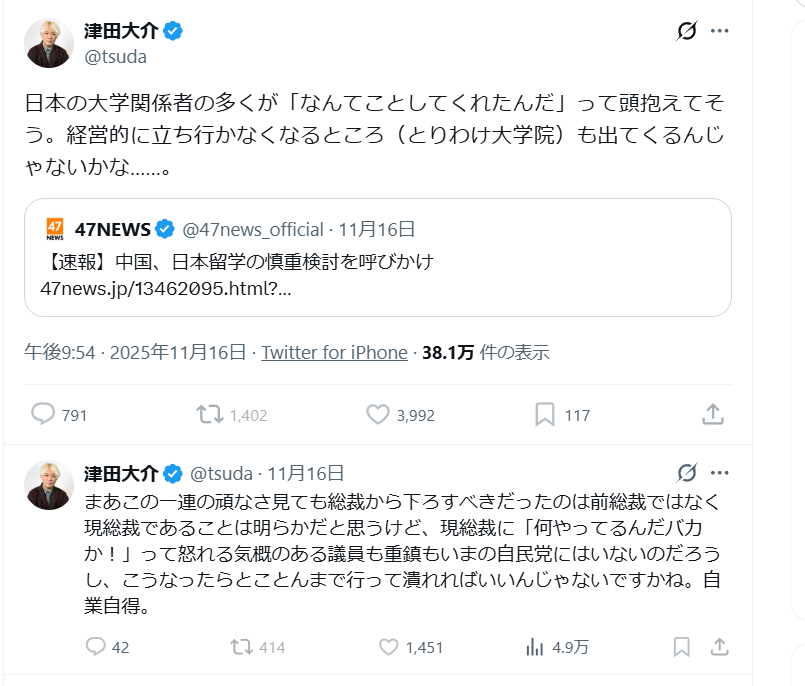Click the Twitter for iPhone source link
Screen dimensions: 805x686
(x=334, y=352)
